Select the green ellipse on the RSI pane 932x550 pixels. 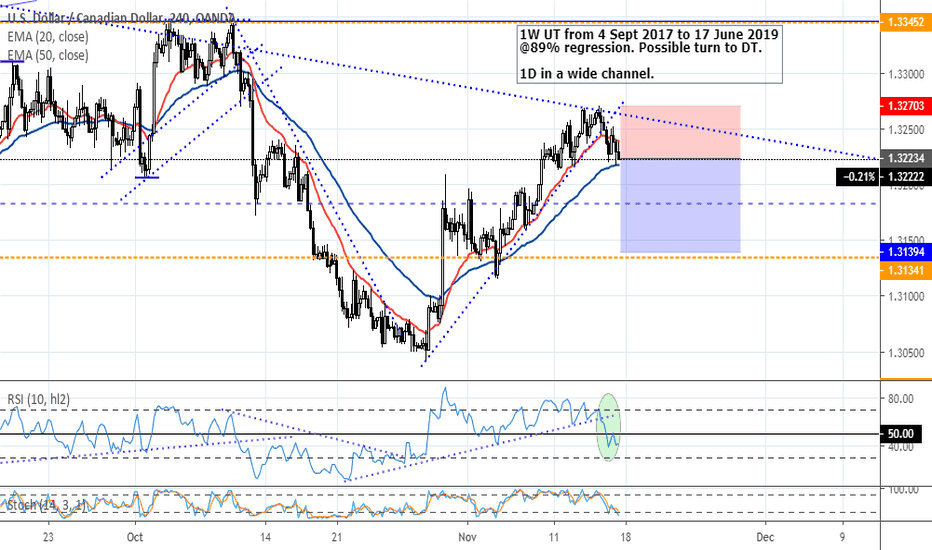coord(609,427)
